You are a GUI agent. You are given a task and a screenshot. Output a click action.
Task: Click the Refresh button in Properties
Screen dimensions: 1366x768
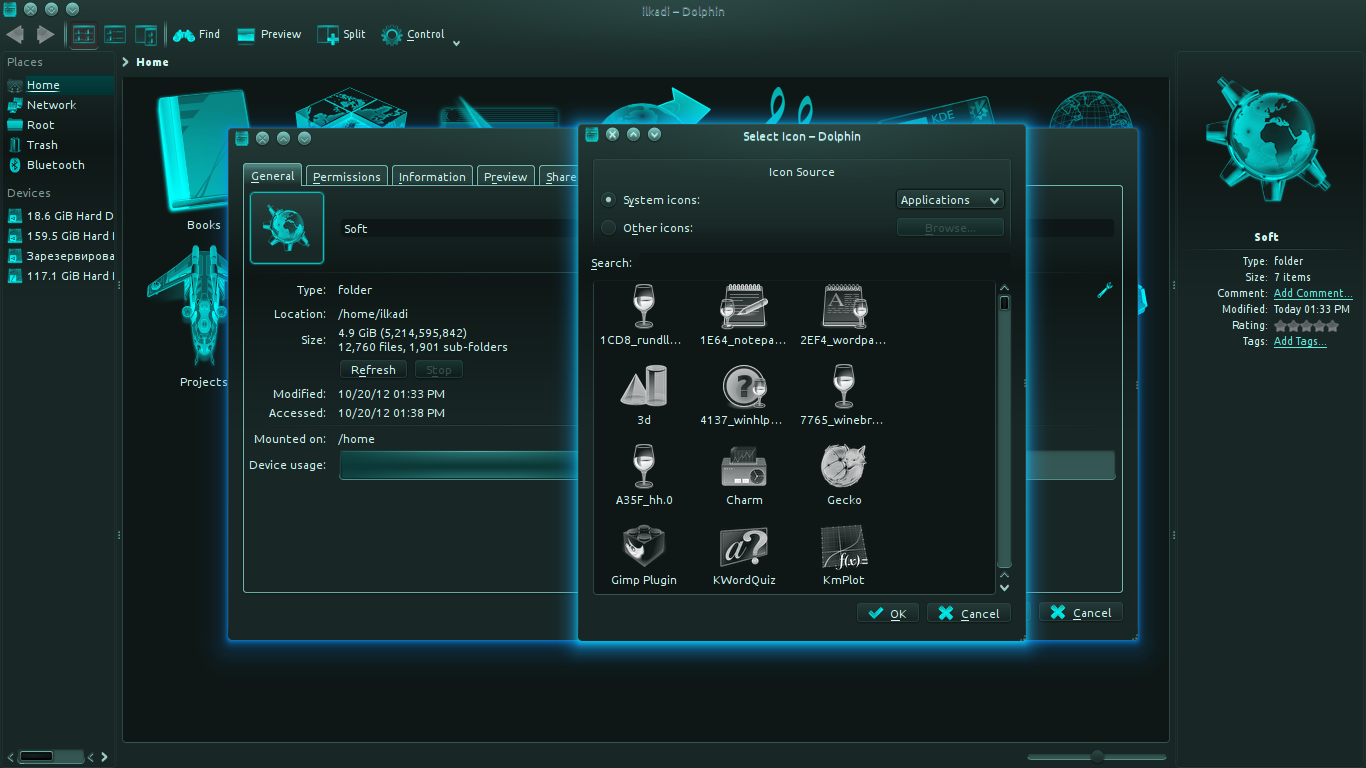pyautogui.click(x=372, y=369)
